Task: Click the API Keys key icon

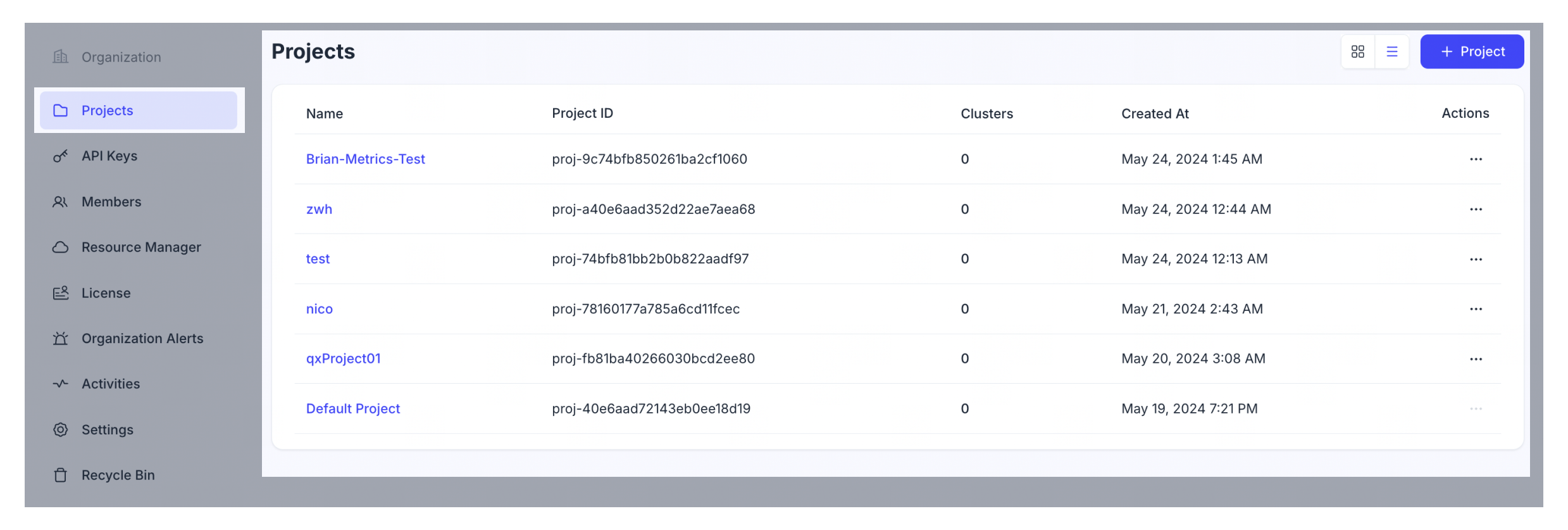Action: [x=60, y=156]
